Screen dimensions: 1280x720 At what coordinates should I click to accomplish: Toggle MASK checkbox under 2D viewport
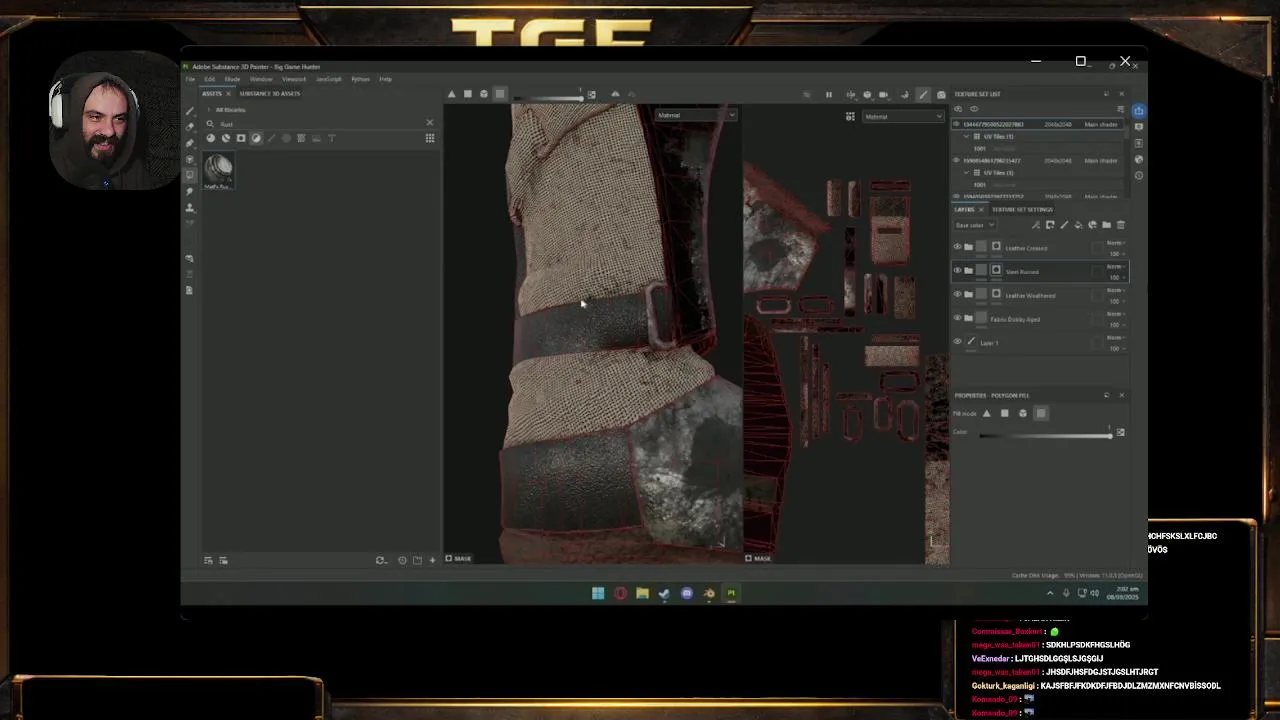(749, 558)
